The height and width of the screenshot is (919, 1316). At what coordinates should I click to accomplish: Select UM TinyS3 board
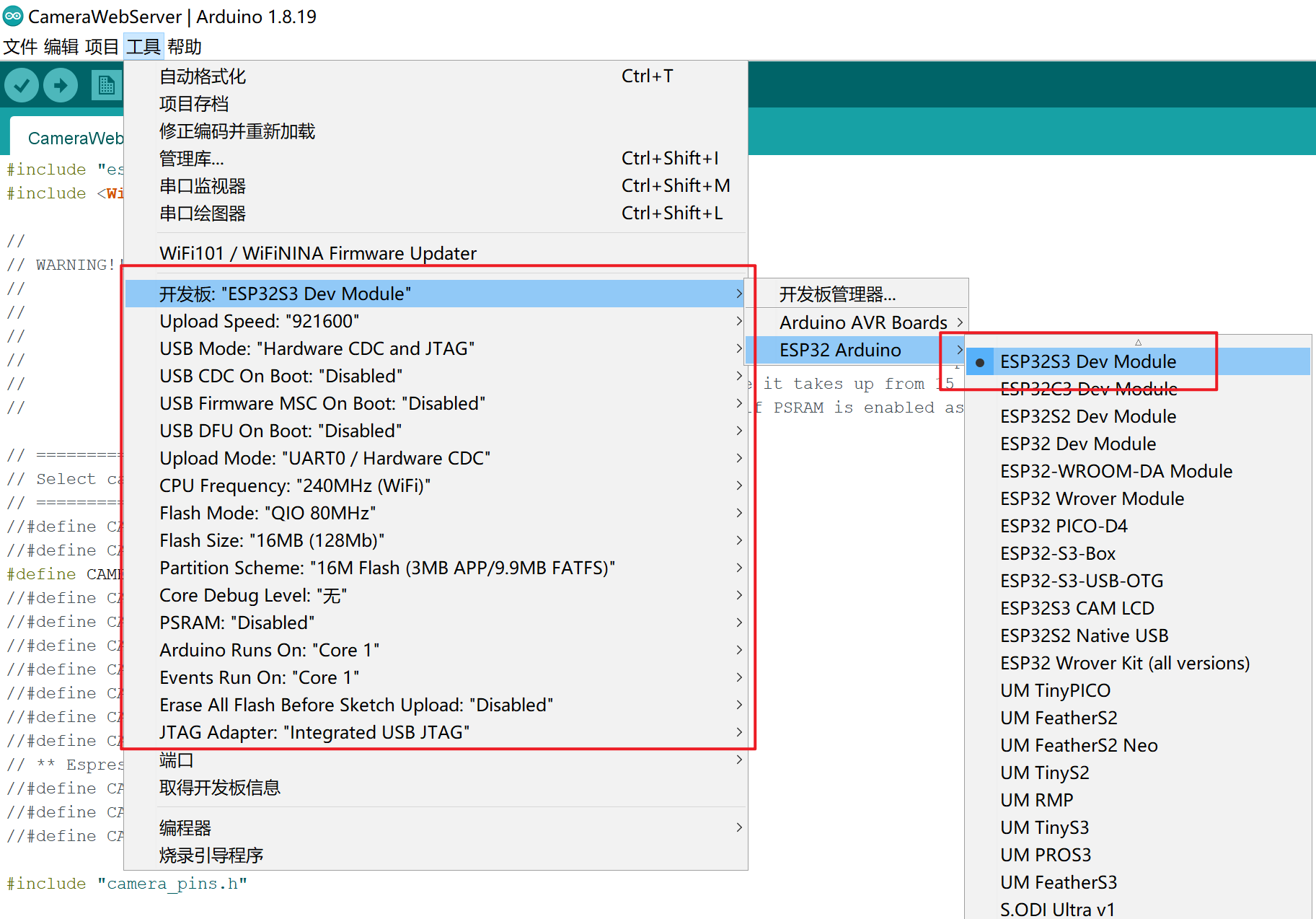tap(1138, 827)
